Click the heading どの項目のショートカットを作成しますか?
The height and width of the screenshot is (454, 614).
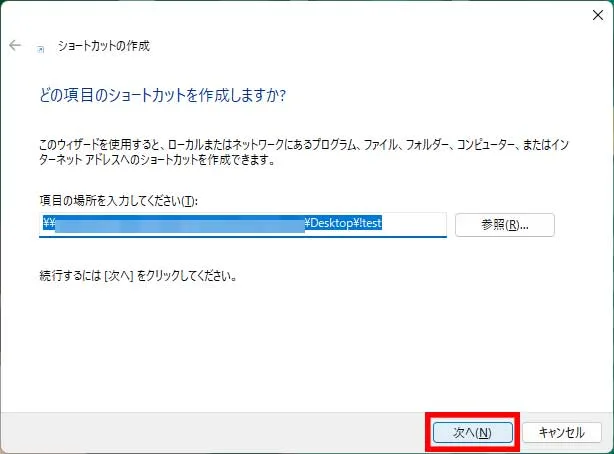tap(161, 97)
